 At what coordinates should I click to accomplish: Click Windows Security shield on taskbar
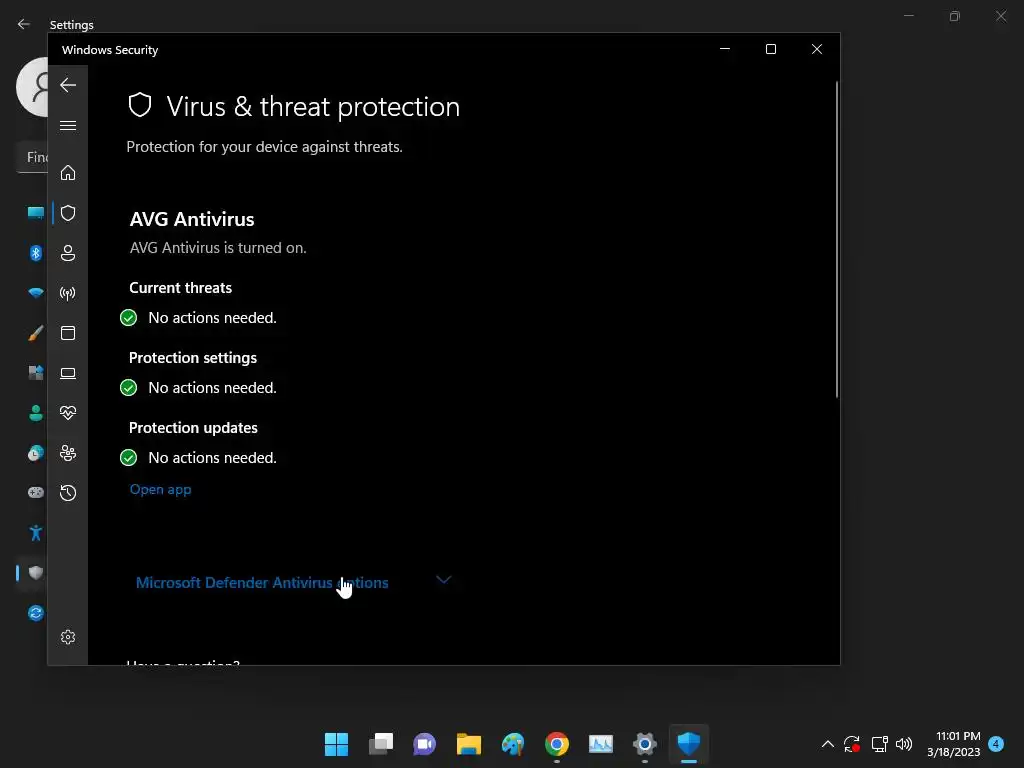[x=689, y=744]
